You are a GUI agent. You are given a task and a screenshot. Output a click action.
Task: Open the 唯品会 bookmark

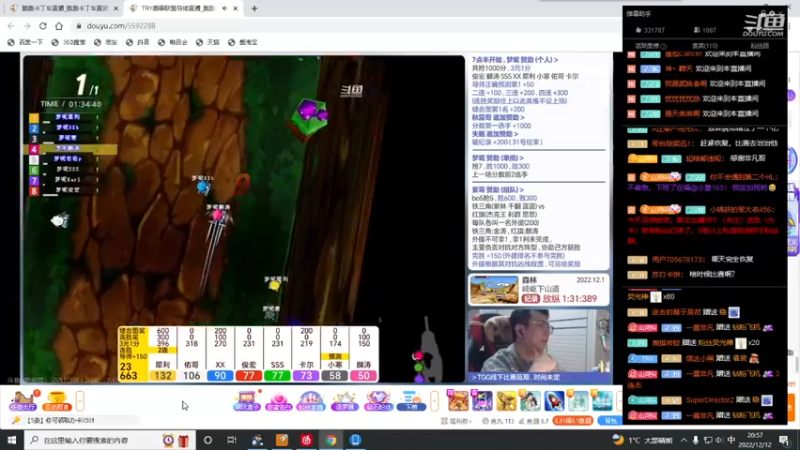[172, 42]
